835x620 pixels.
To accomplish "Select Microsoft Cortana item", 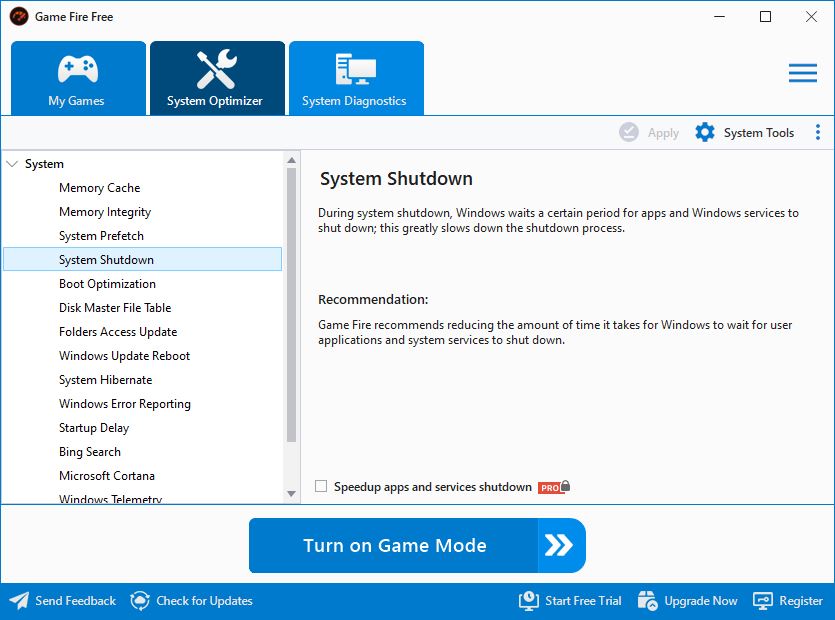I will (x=107, y=476).
